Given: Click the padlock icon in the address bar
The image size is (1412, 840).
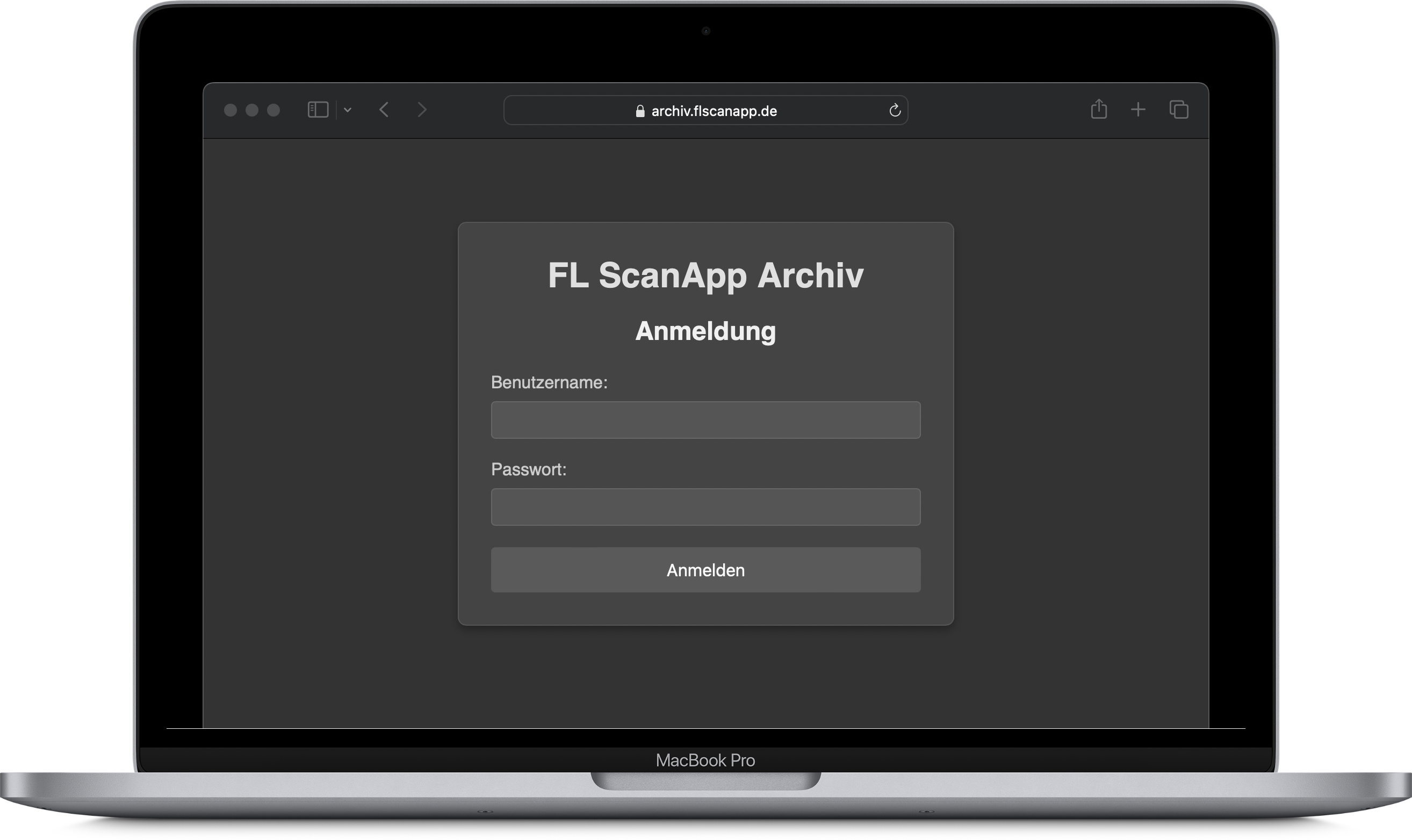Looking at the screenshot, I should click(x=640, y=111).
